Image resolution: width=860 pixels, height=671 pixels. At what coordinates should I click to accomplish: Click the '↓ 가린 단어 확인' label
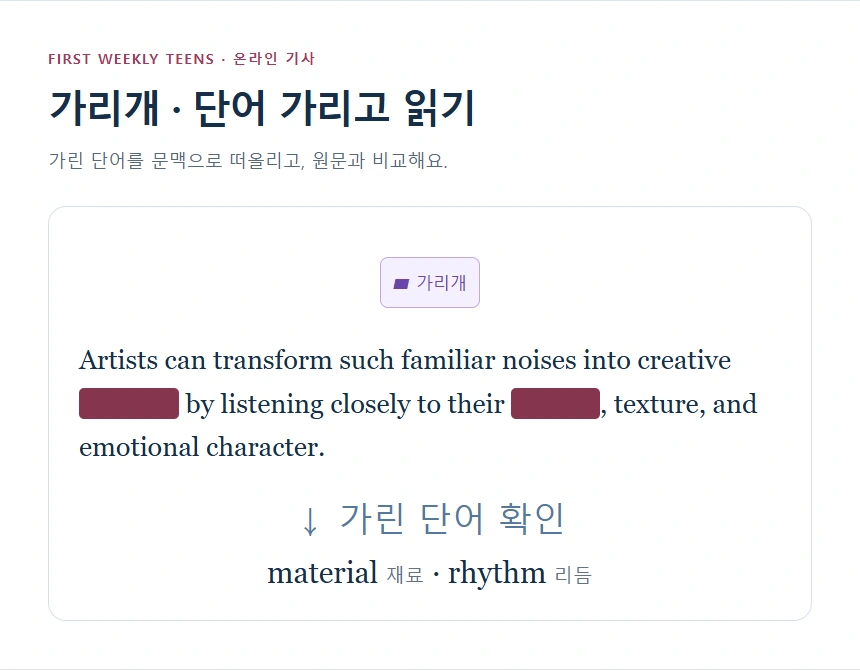point(432,518)
